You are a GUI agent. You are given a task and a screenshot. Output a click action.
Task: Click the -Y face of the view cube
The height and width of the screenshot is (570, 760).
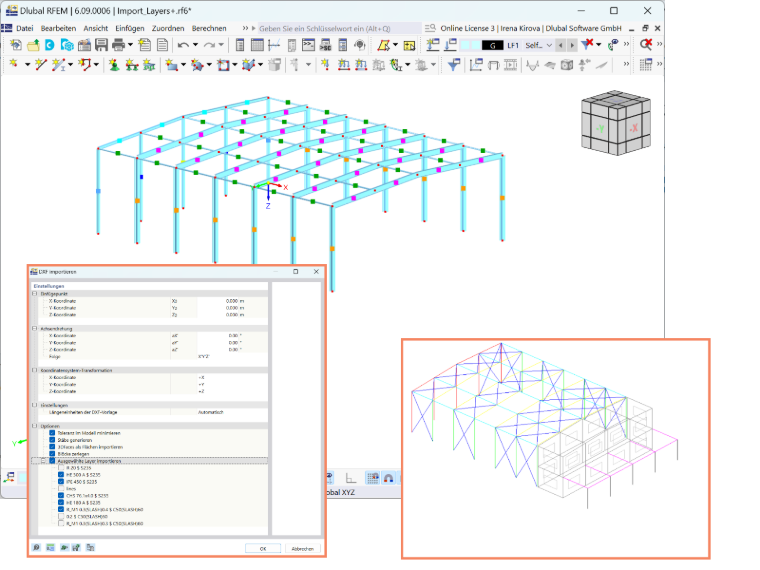pyautogui.click(x=600, y=128)
